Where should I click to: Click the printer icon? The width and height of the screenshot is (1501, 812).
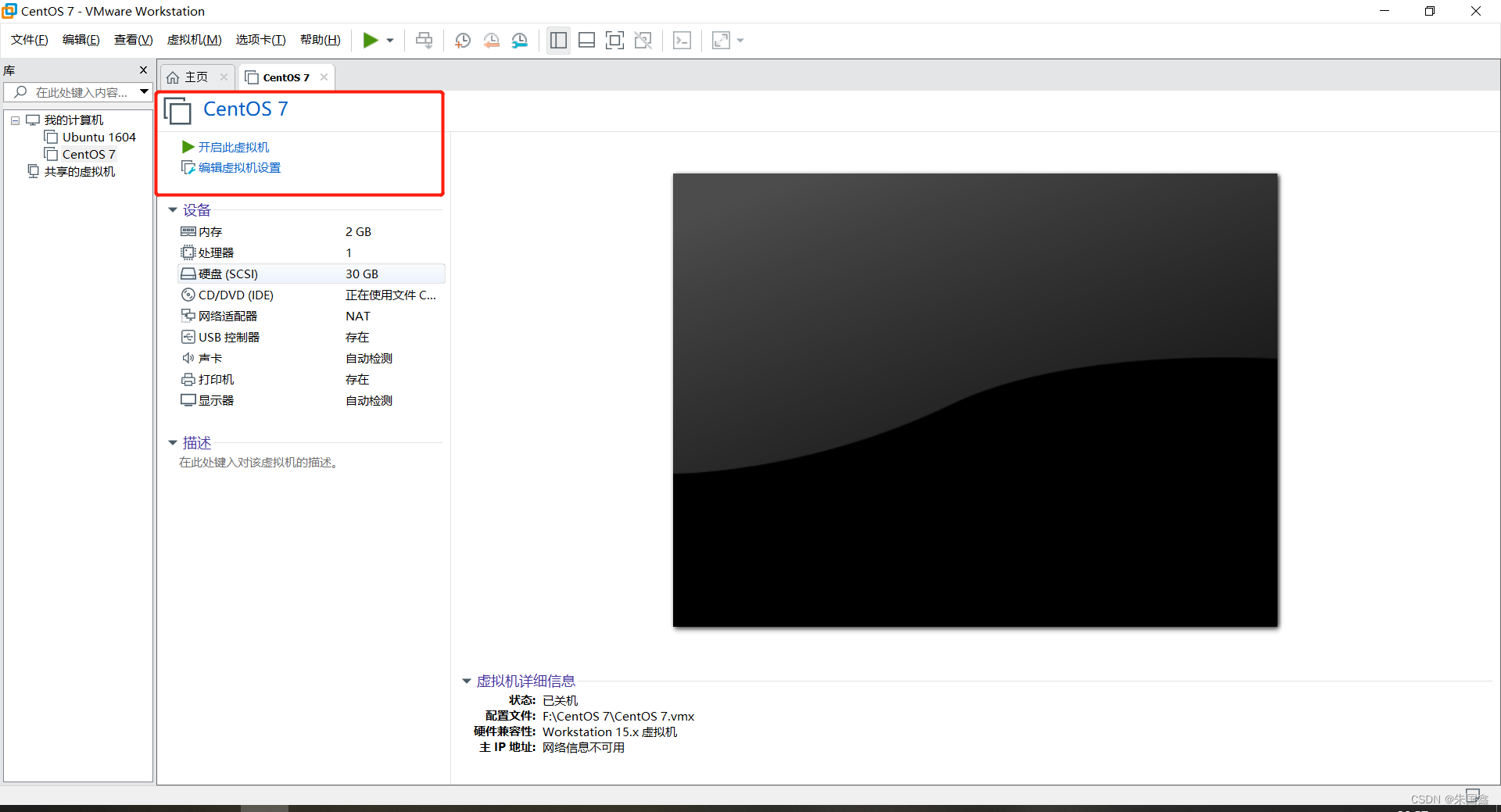tap(188, 379)
